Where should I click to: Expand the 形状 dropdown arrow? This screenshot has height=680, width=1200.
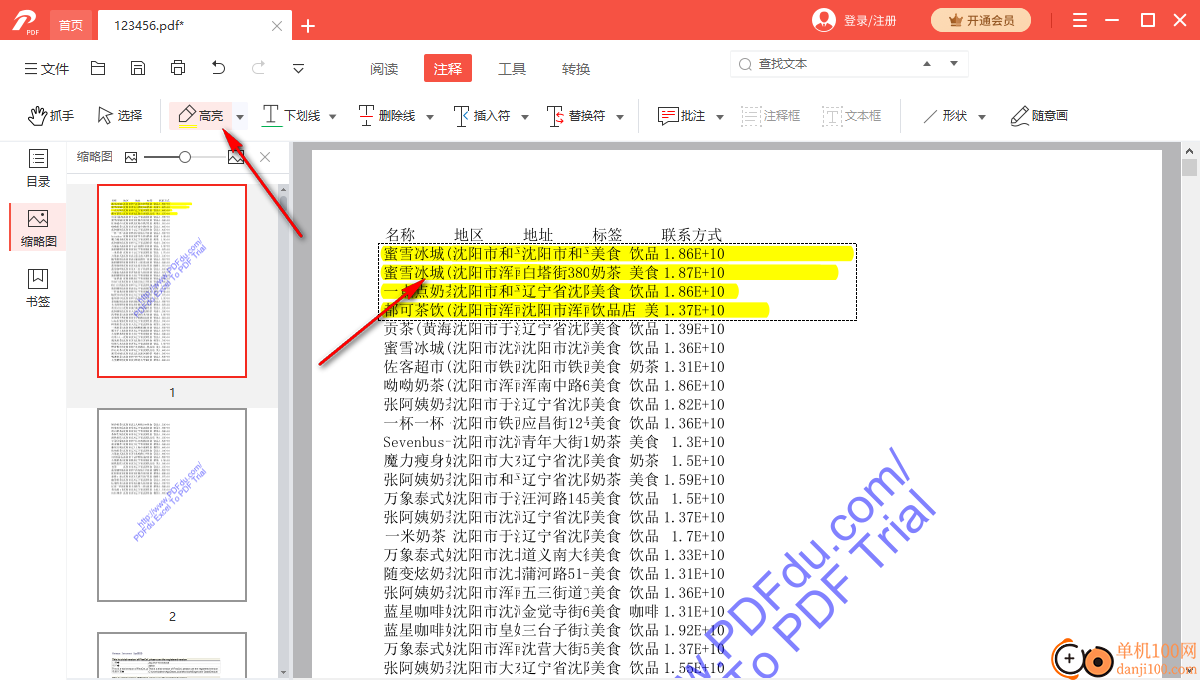click(982, 117)
